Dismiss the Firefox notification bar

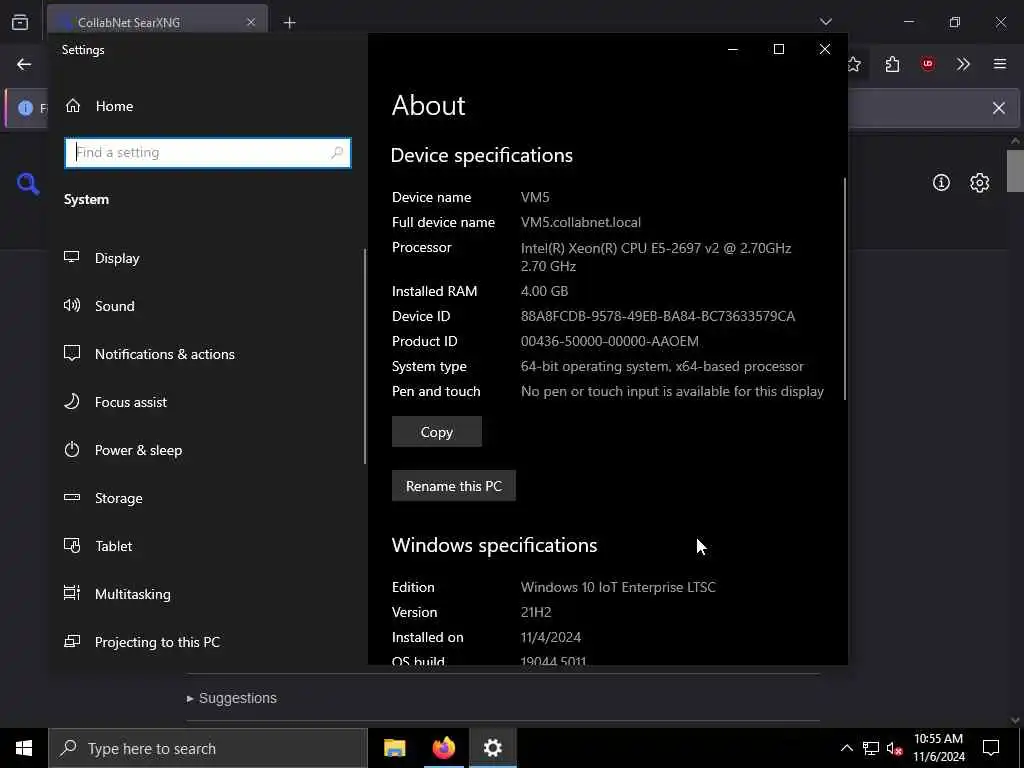click(x=999, y=108)
